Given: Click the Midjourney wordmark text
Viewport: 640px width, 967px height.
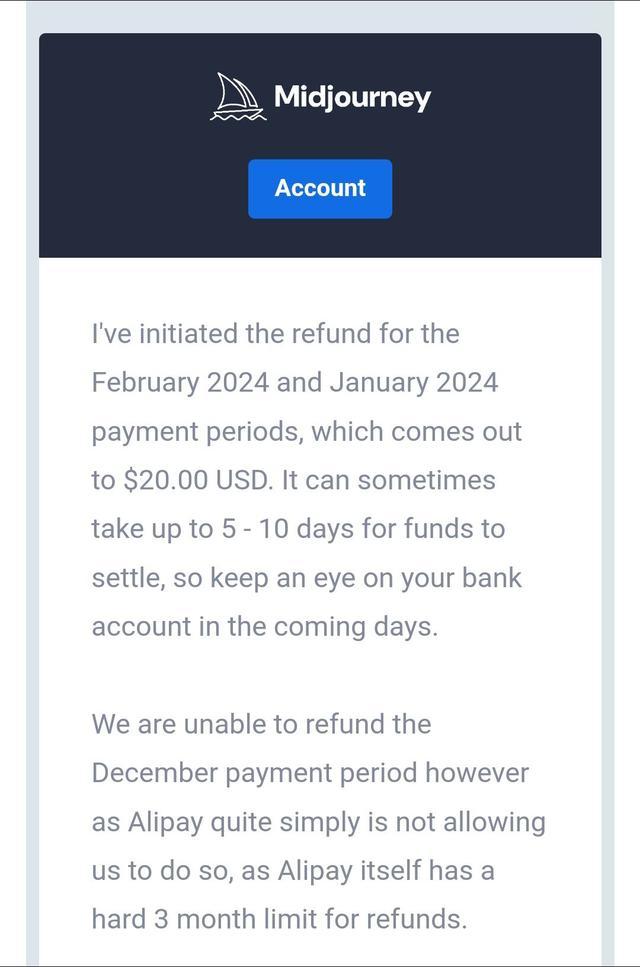Looking at the screenshot, I should point(352,97).
